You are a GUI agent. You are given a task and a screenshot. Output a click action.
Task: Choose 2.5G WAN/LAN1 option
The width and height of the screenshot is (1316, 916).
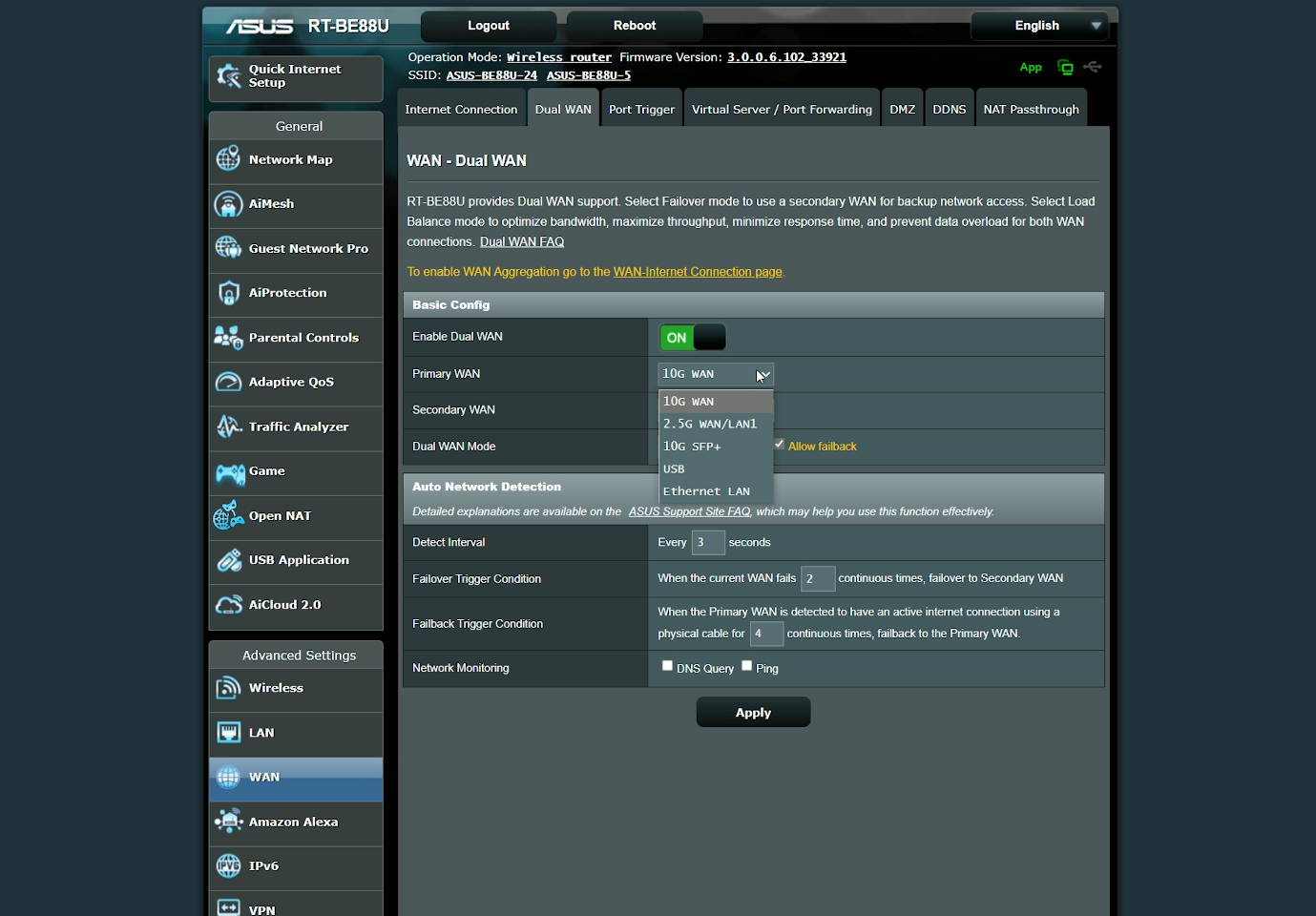pyautogui.click(x=716, y=424)
